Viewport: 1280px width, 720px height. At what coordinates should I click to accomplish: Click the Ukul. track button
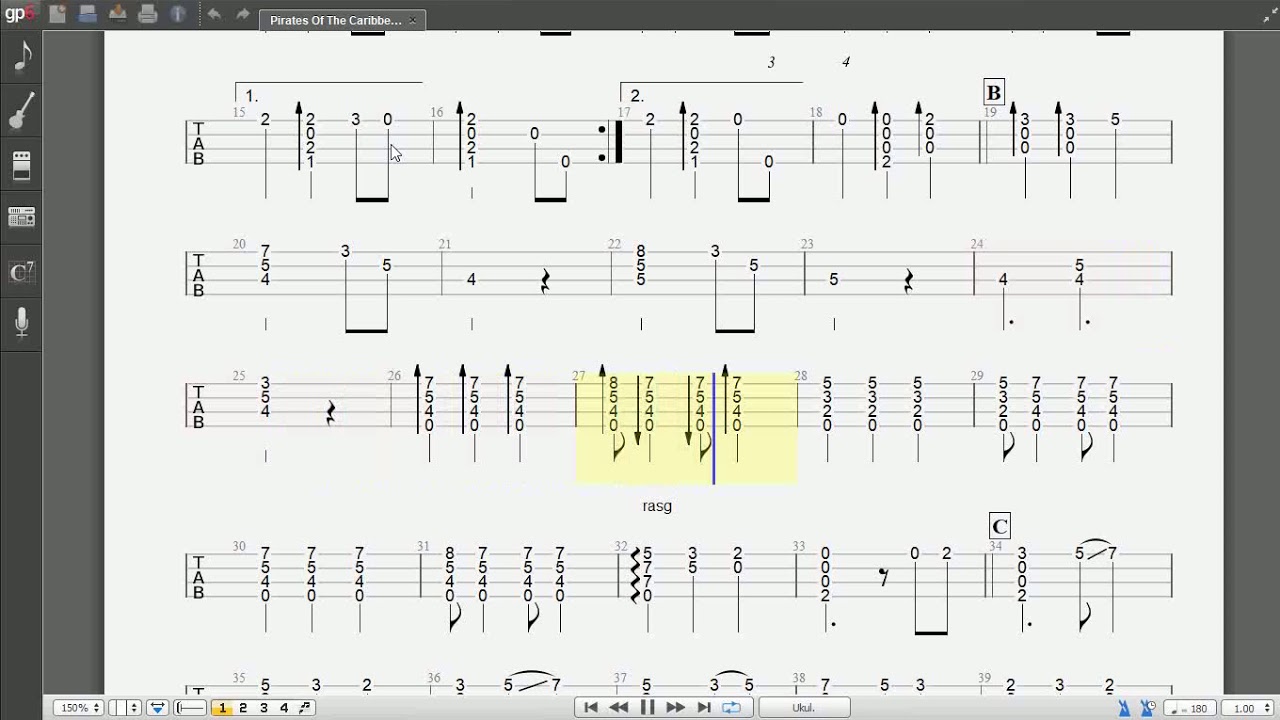point(804,708)
